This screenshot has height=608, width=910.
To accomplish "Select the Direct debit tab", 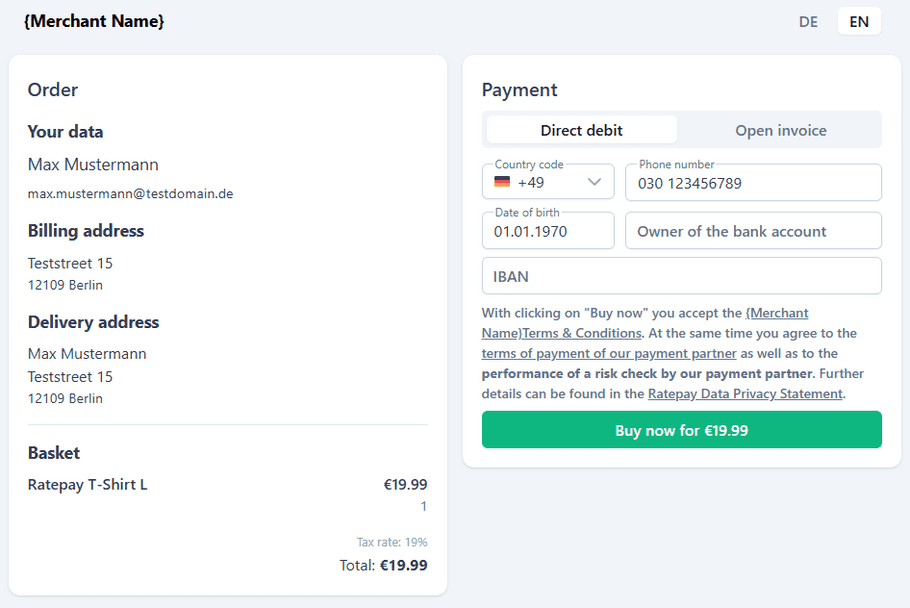I will pyautogui.click(x=582, y=130).
